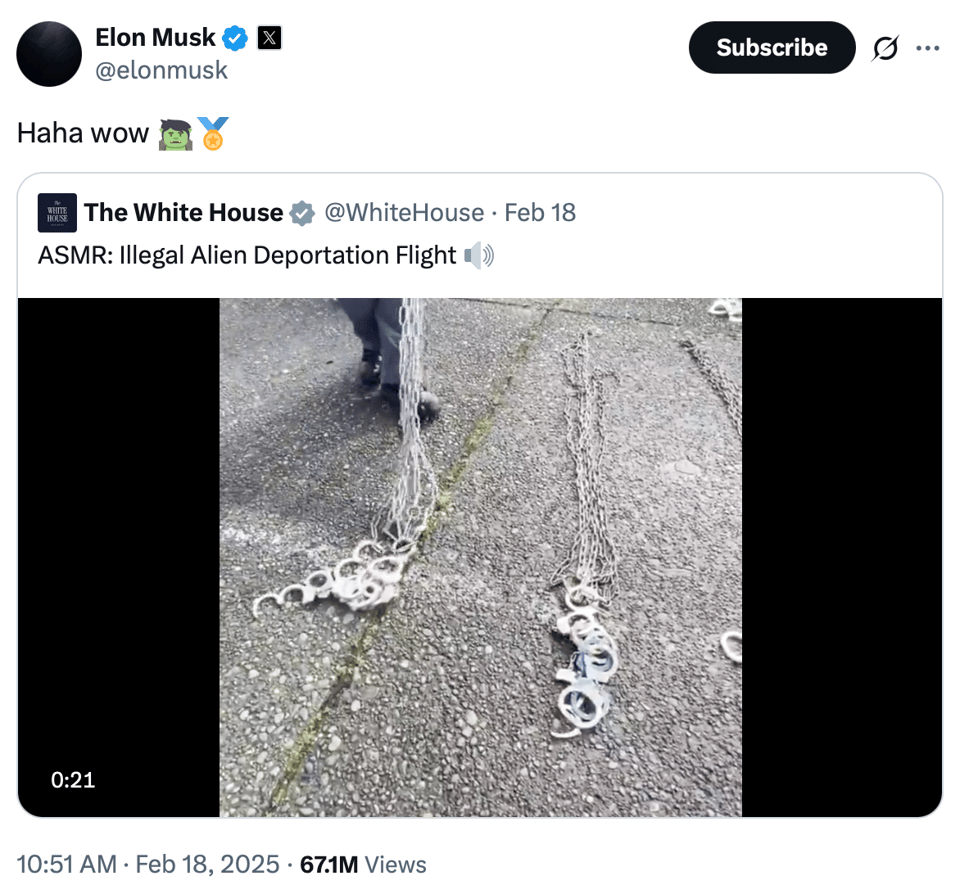
Task: Click the X affiliation badge beside the name
Action: [x=269, y=39]
